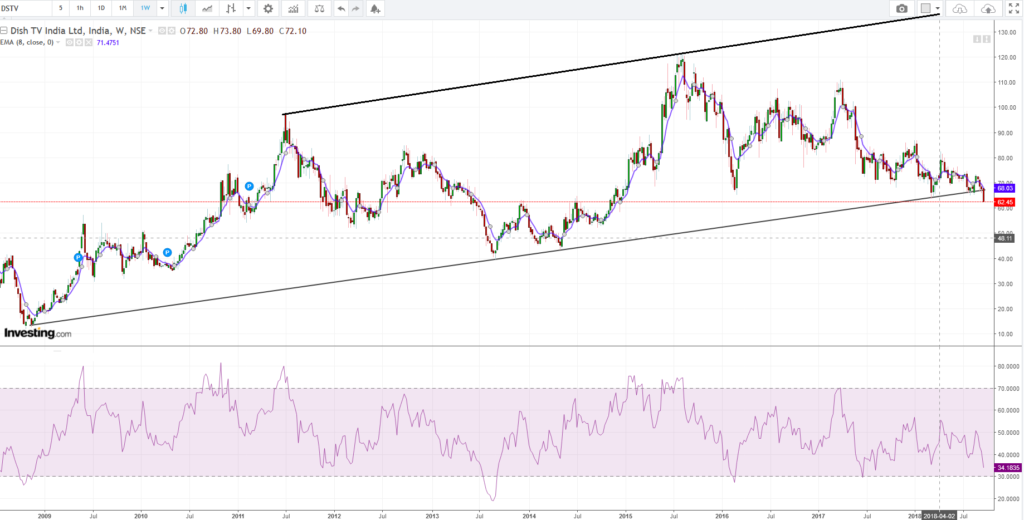
Task: Choose the bars chart style icon
Action: [x=231, y=8]
